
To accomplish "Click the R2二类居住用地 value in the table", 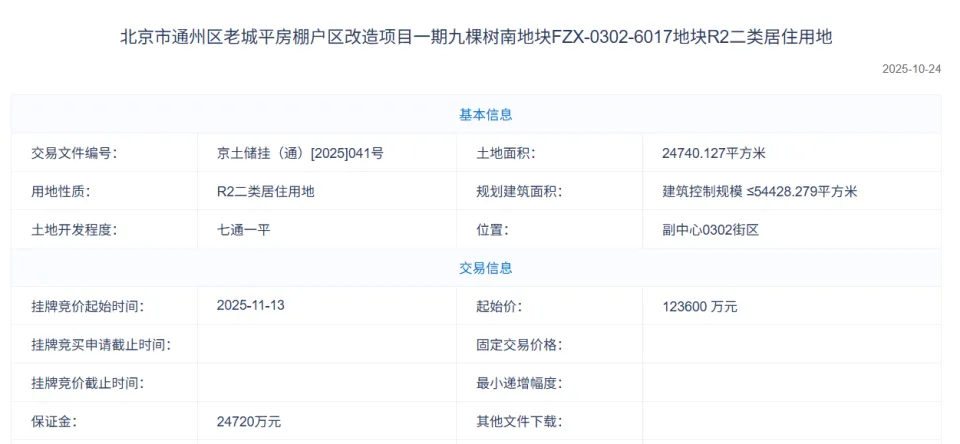I will [265, 191].
